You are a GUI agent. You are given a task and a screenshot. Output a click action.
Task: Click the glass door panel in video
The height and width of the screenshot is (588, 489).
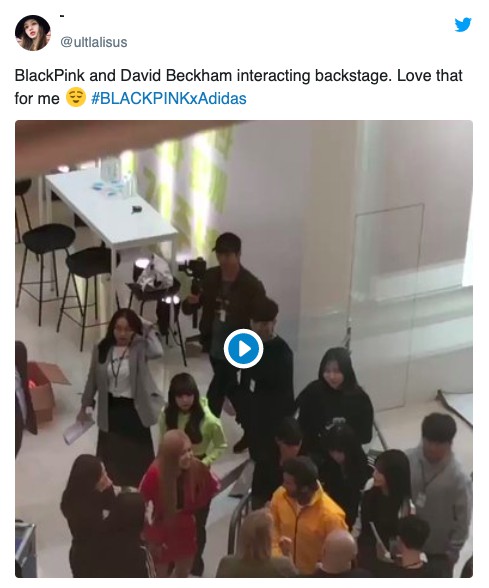tap(388, 306)
